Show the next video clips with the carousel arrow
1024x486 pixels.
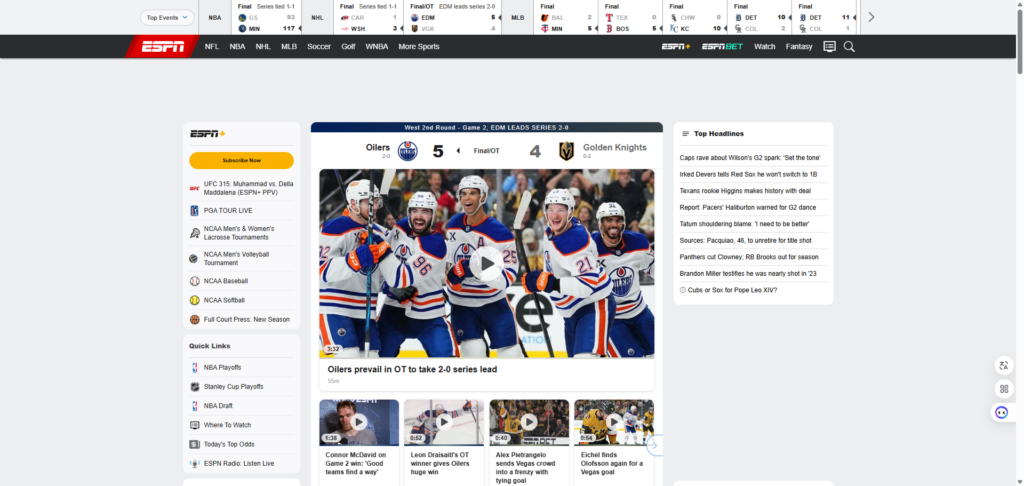pyautogui.click(x=654, y=445)
